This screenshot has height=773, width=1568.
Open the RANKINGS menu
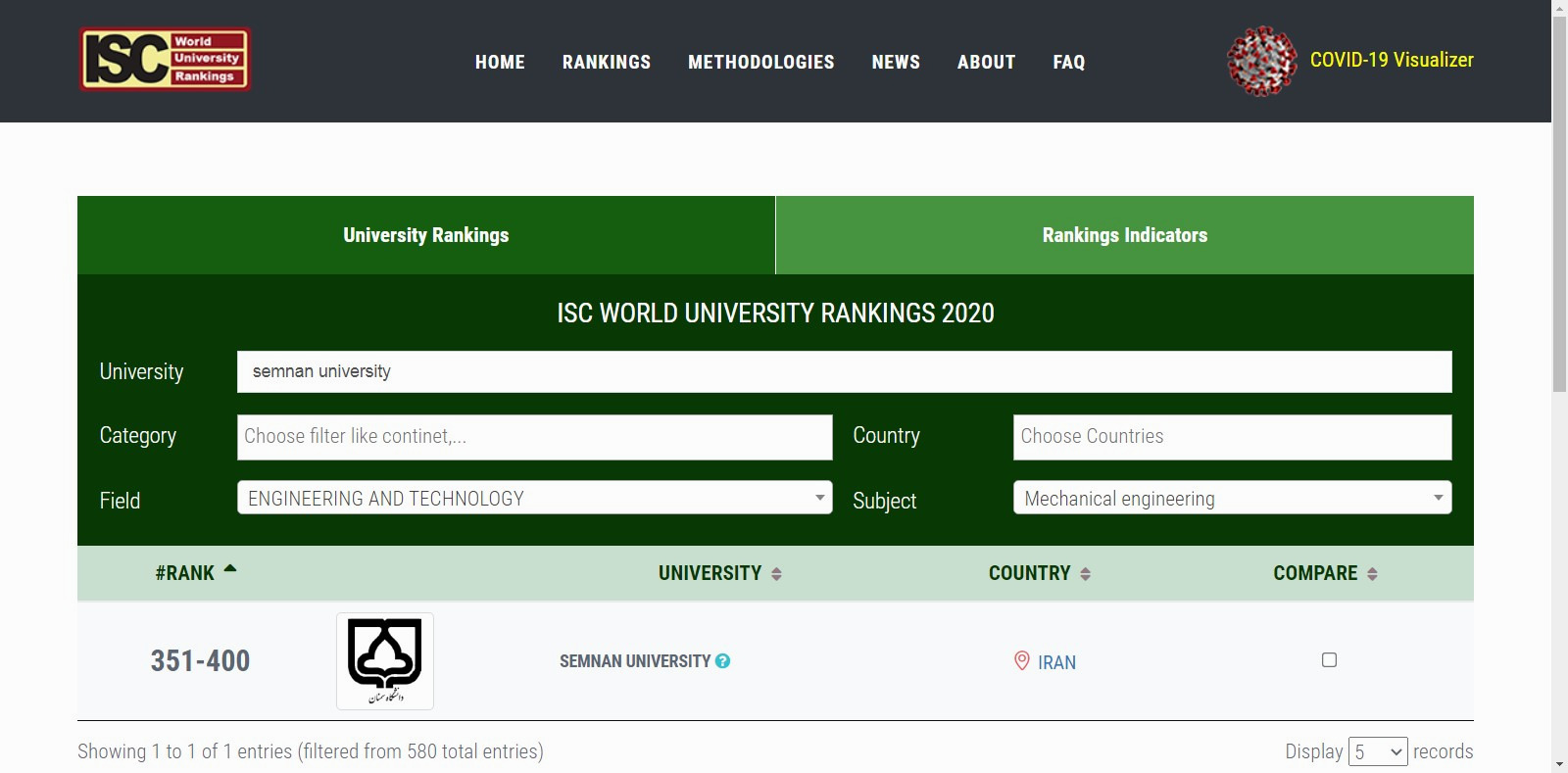click(x=607, y=62)
